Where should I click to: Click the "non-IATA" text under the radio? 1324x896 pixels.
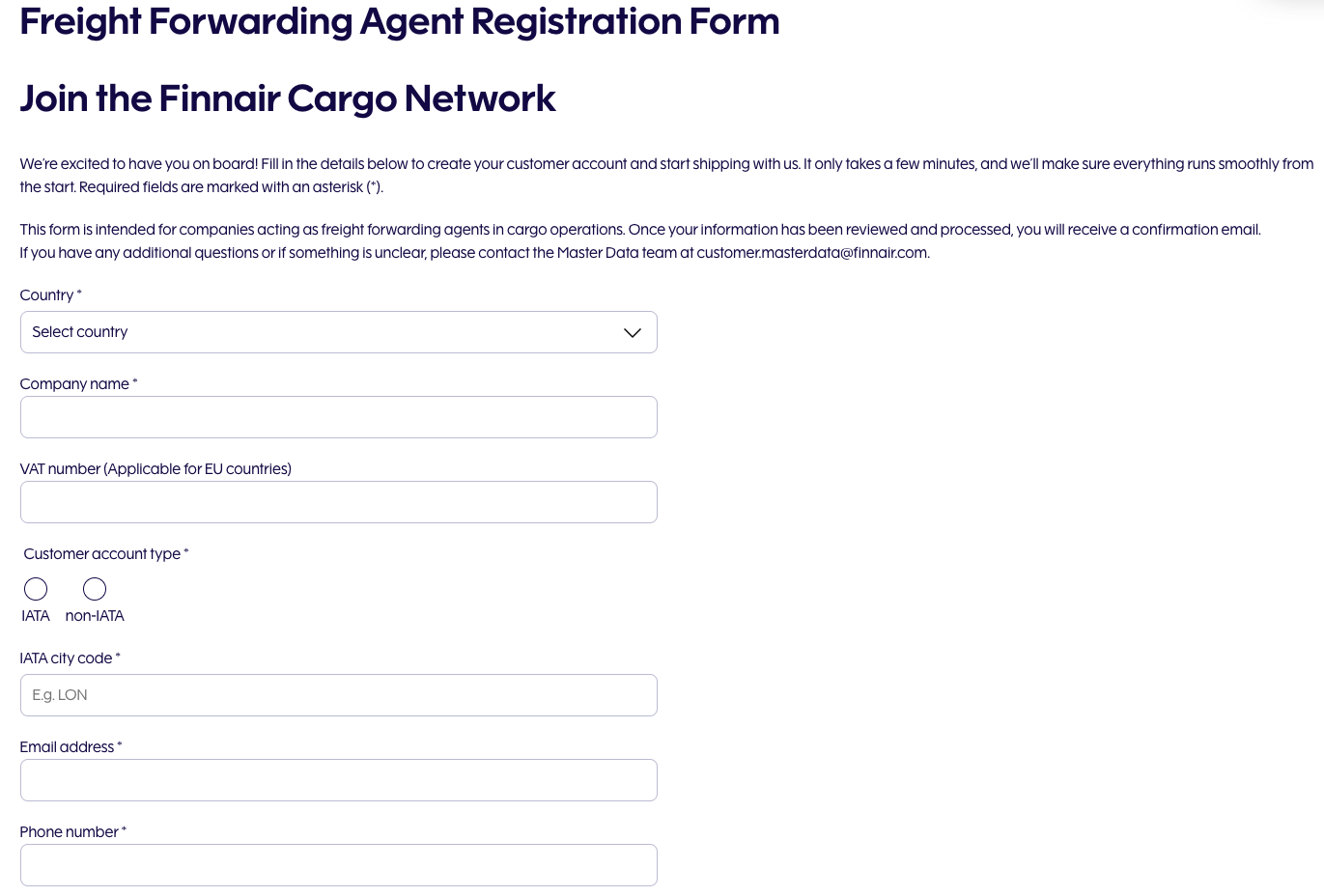point(95,616)
